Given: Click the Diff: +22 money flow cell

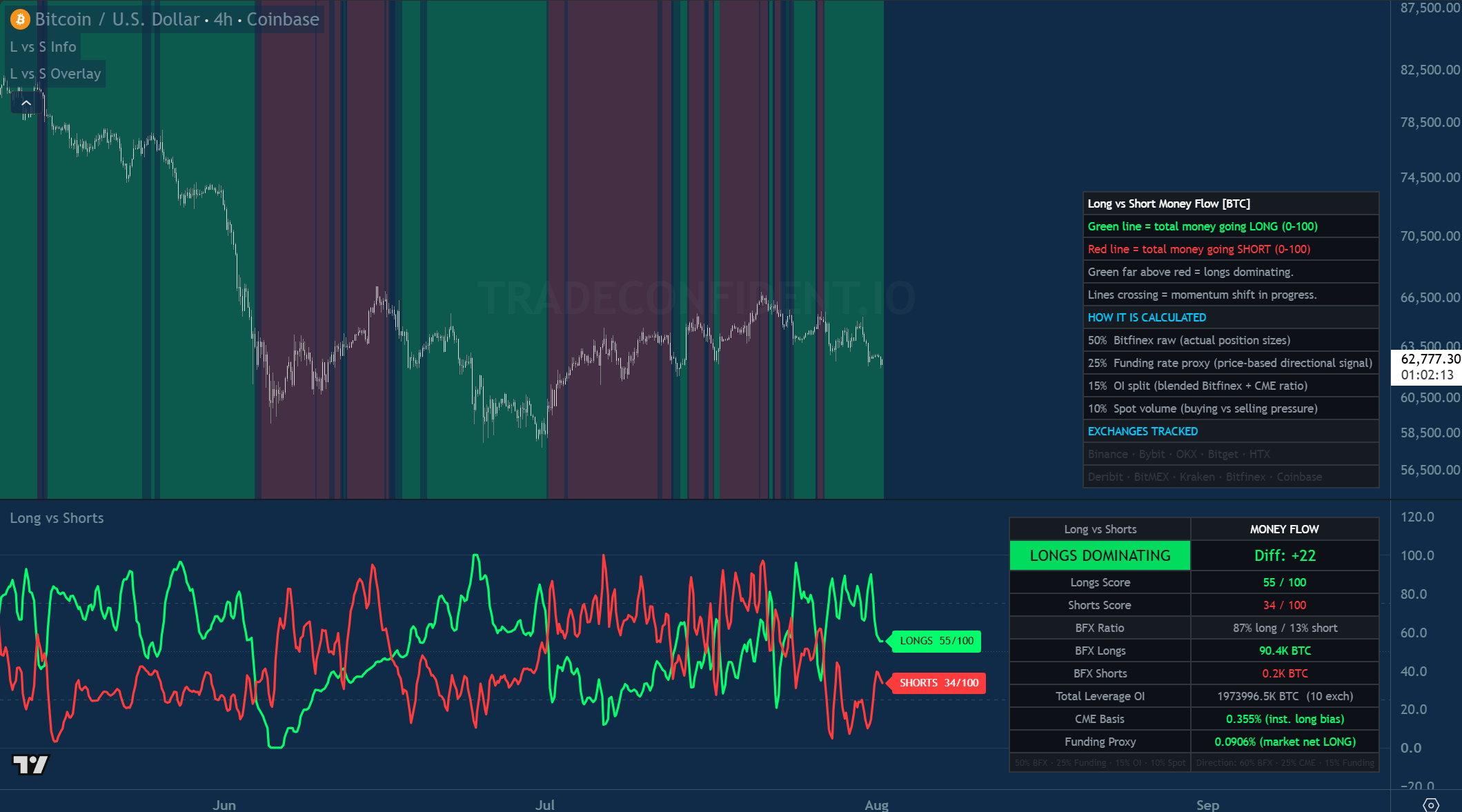Looking at the screenshot, I should point(1285,555).
